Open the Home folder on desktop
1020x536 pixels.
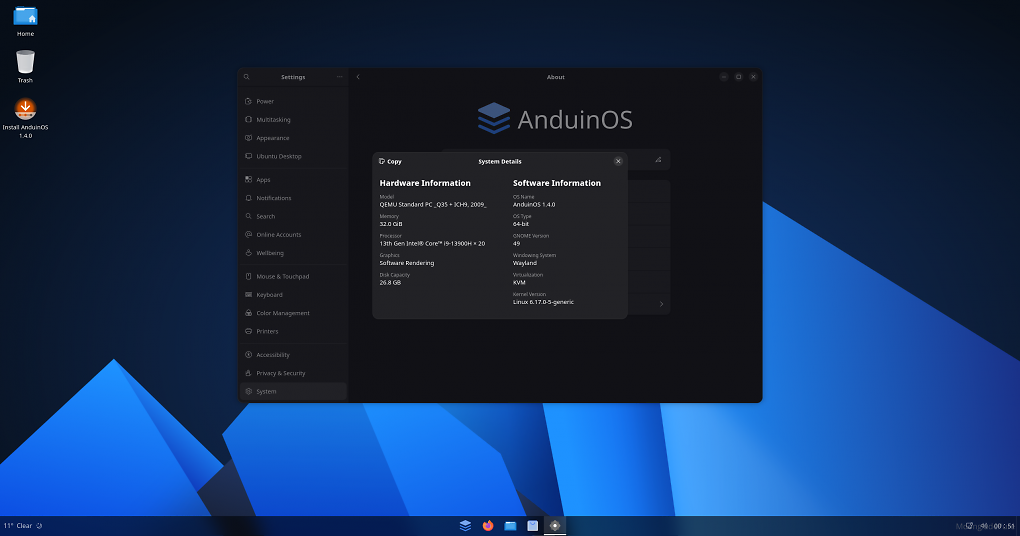pyautogui.click(x=25, y=19)
